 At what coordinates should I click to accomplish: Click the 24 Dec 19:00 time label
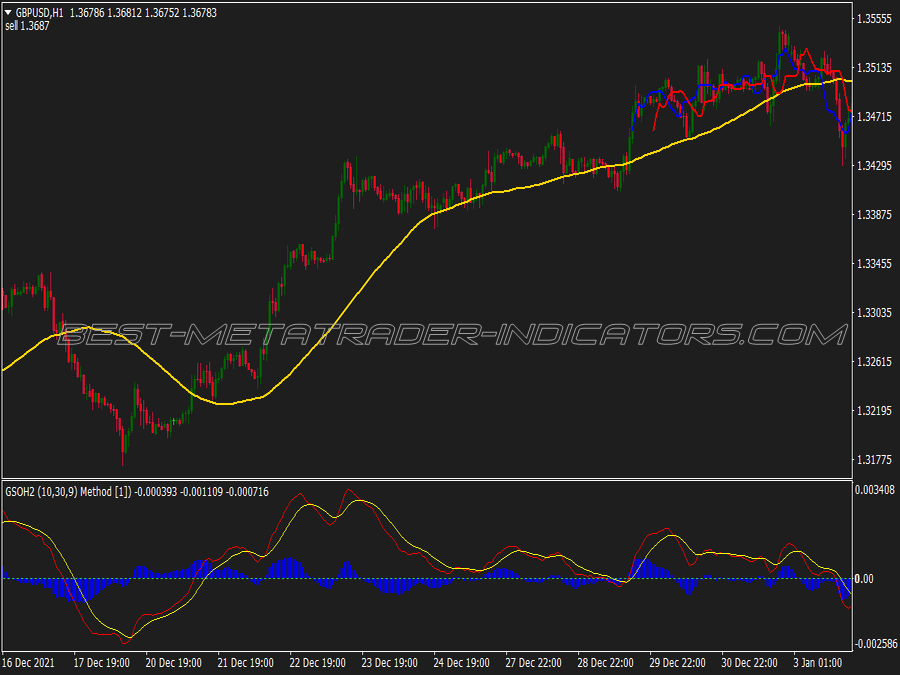[x=461, y=663]
